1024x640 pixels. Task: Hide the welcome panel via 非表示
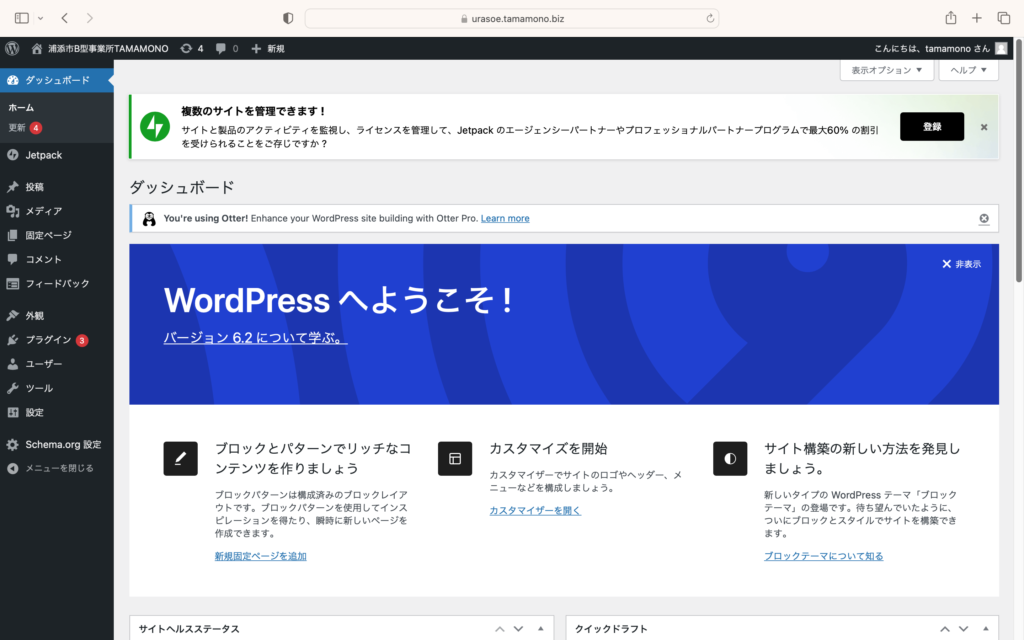(x=961, y=264)
